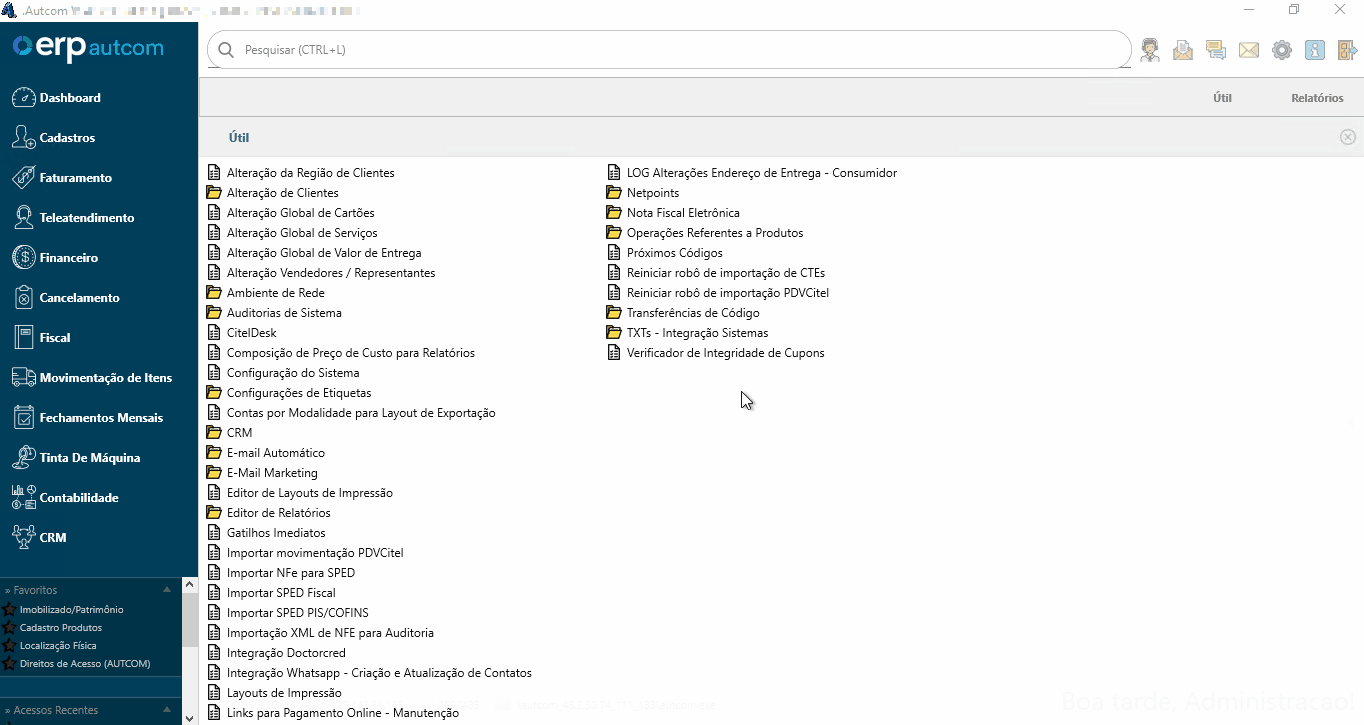The width and height of the screenshot is (1364, 725).
Task: Open Importar NFe para SPED
Action: pos(291,573)
